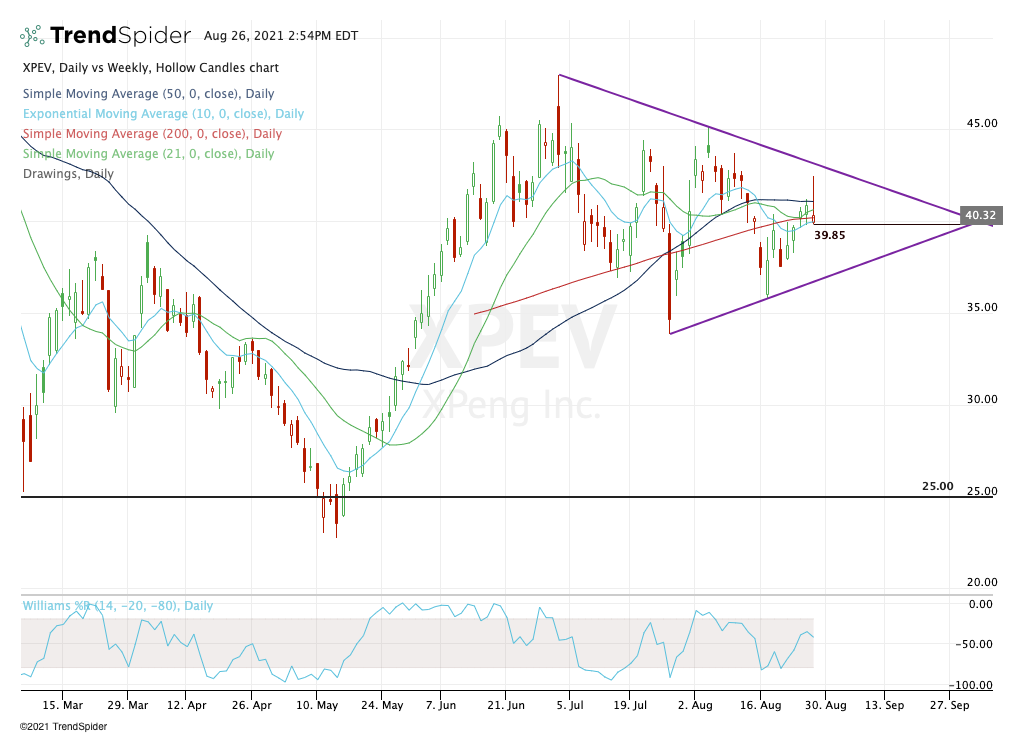Click the '10. May' date axis label

tap(317, 705)
